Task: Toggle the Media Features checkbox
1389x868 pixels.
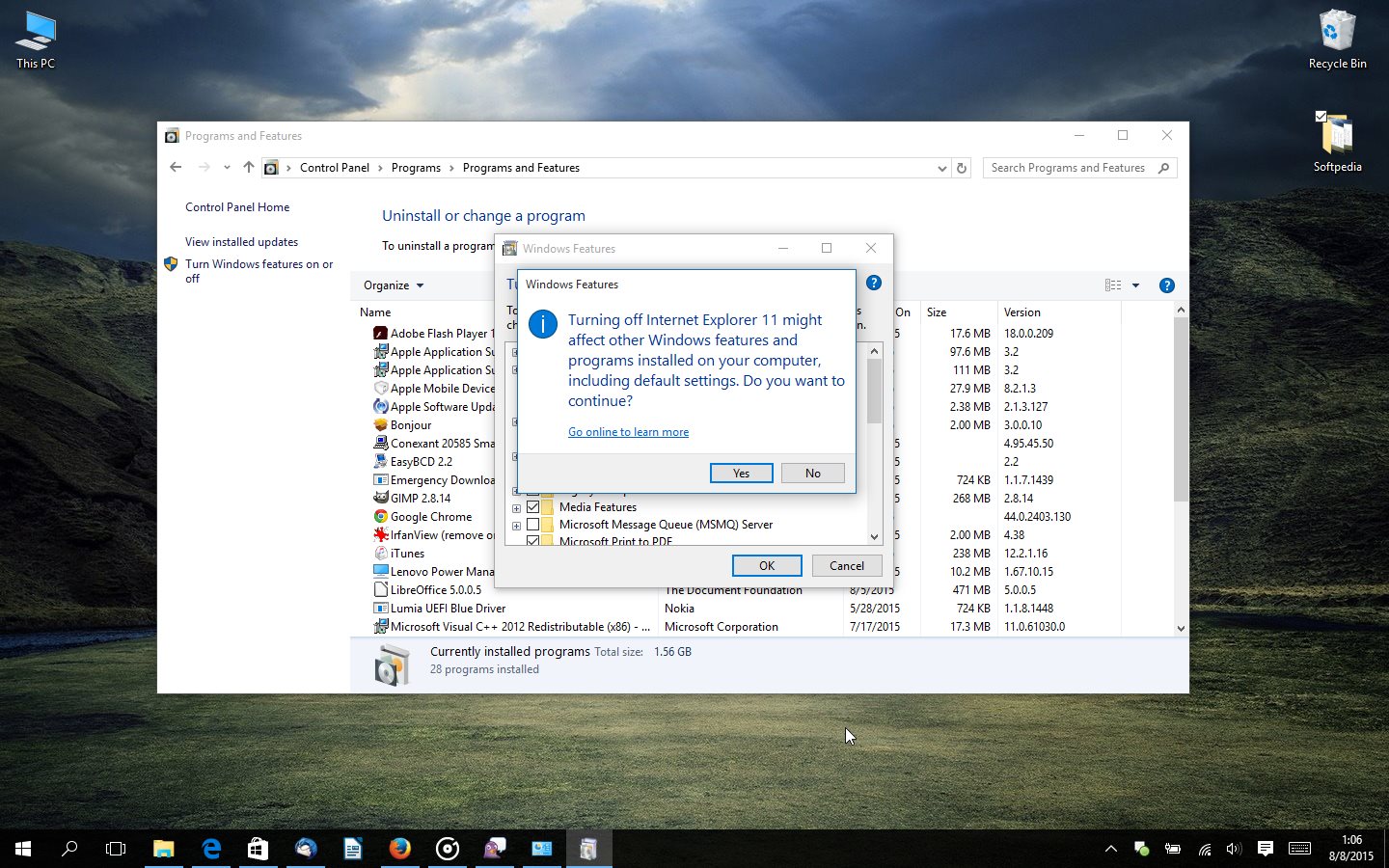Action: click(x=532, y=506)
